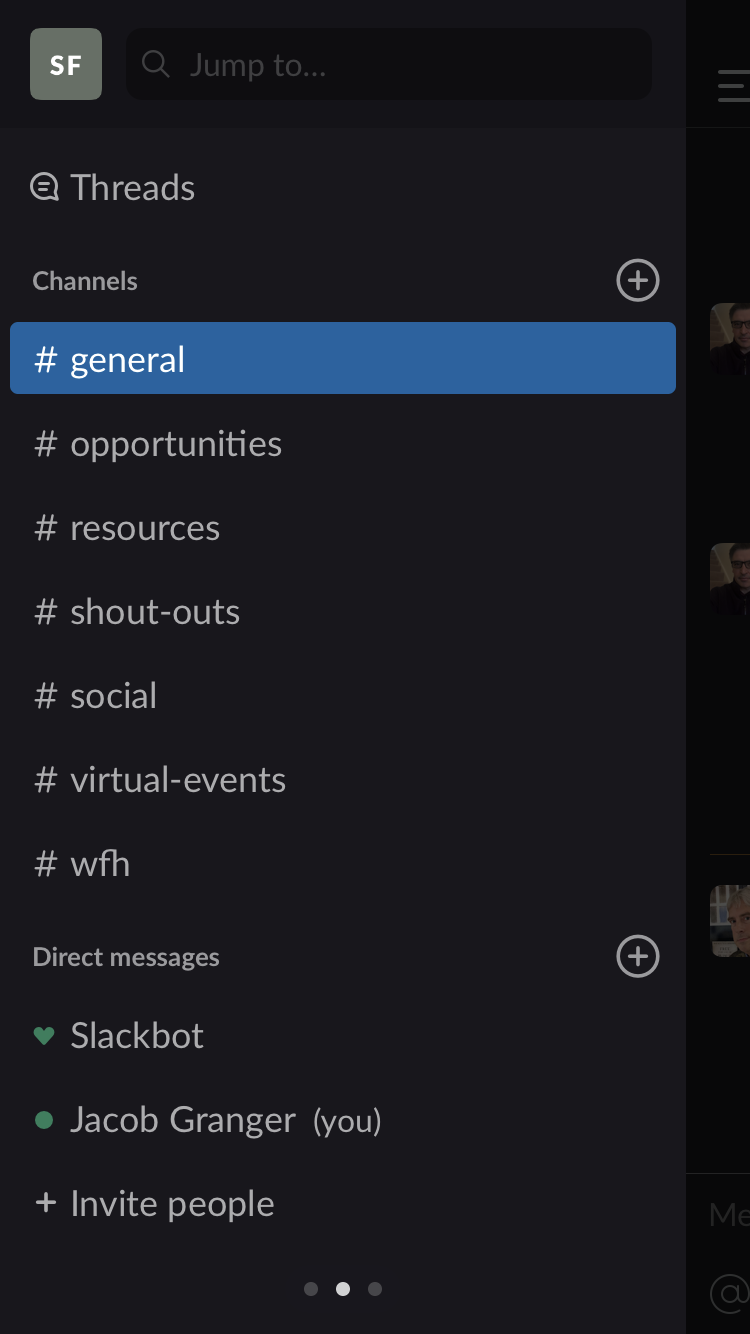This screenshot has width=750, height=1334.
Task: Open Slackbot direct message
Action: [x=137, y=1036]
